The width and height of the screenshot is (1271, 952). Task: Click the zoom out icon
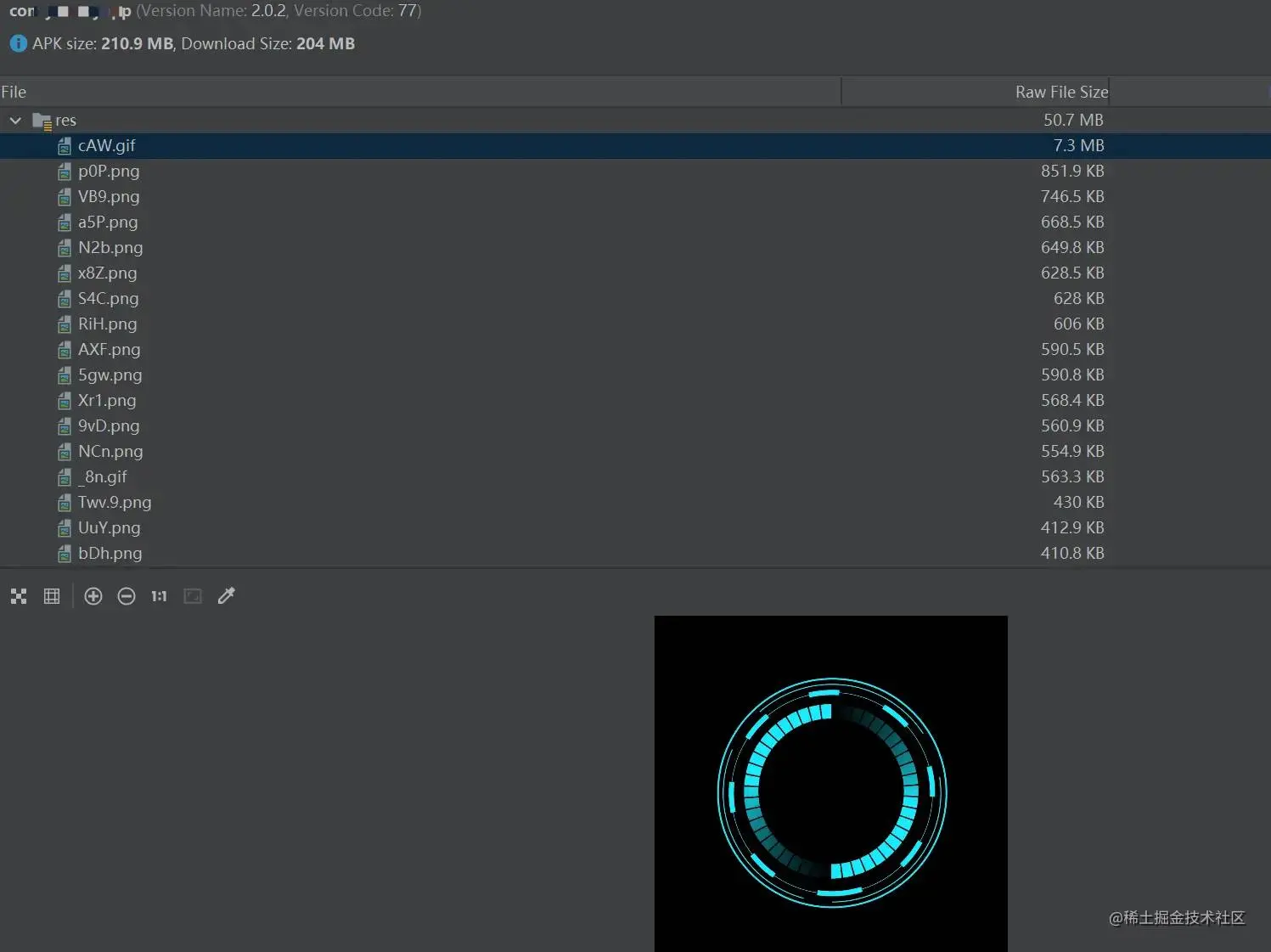(x=127, y=596)
